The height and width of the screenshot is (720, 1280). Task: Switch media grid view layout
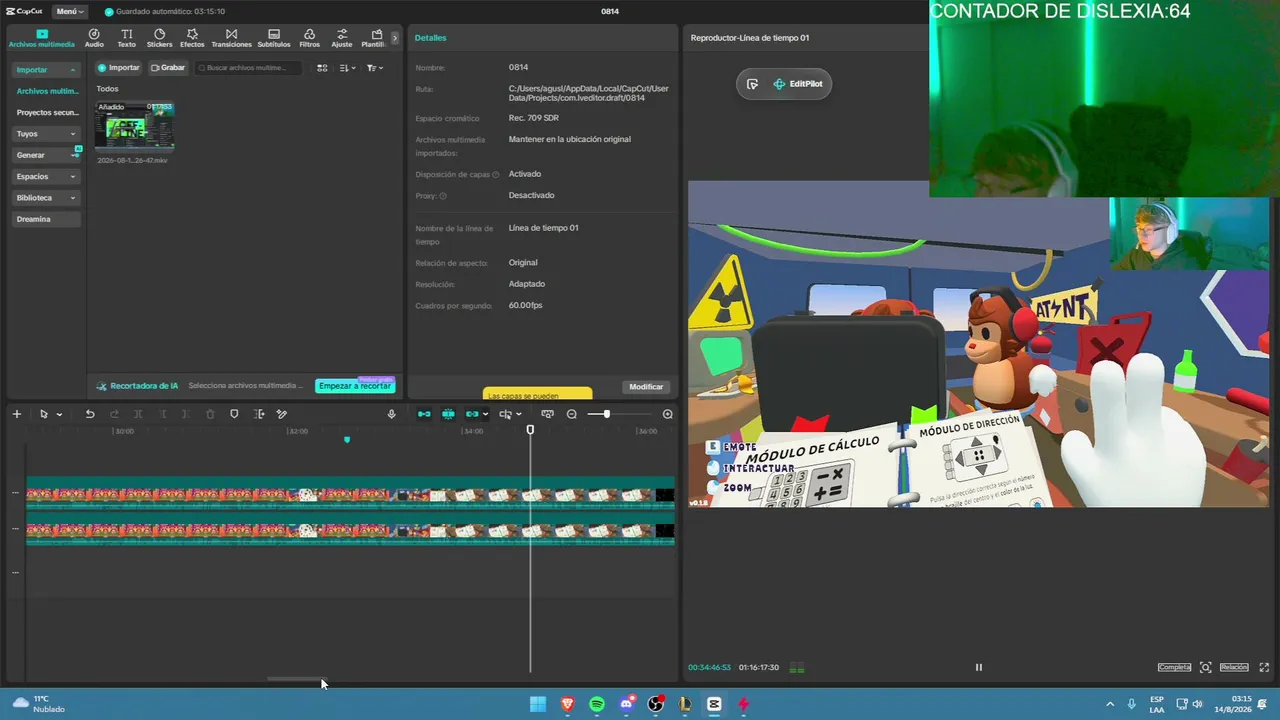[x=322, y=68]
